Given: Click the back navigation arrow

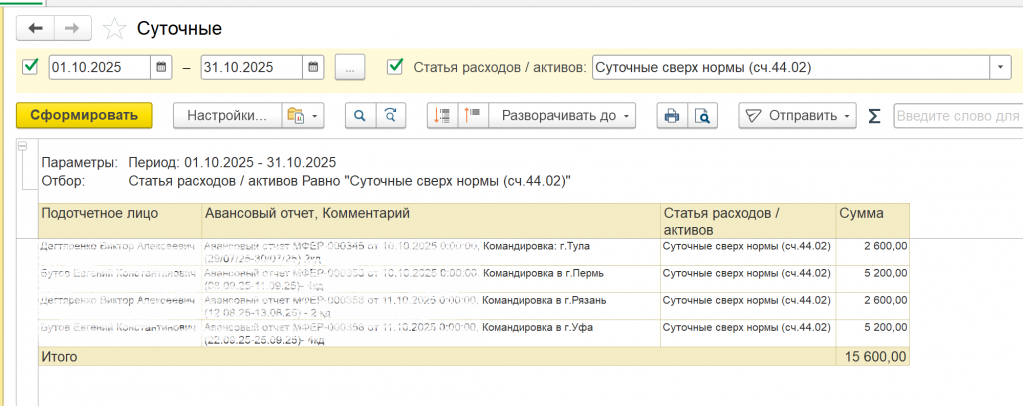Looking at the screenshot, I should pos(37,28).
